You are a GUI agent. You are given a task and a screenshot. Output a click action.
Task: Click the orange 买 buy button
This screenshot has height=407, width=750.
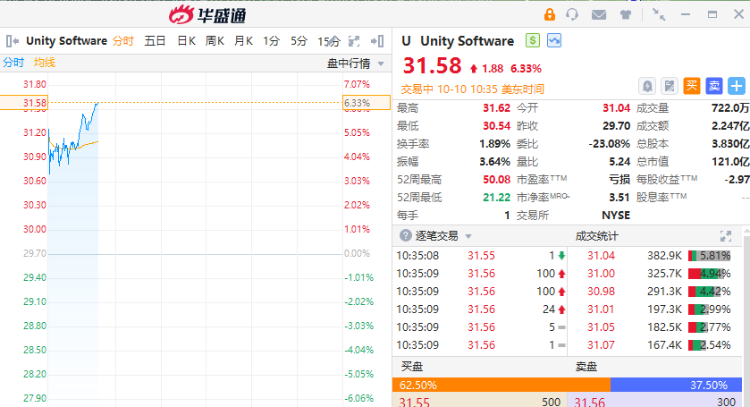pyautogui.click(x=692, y=86)
